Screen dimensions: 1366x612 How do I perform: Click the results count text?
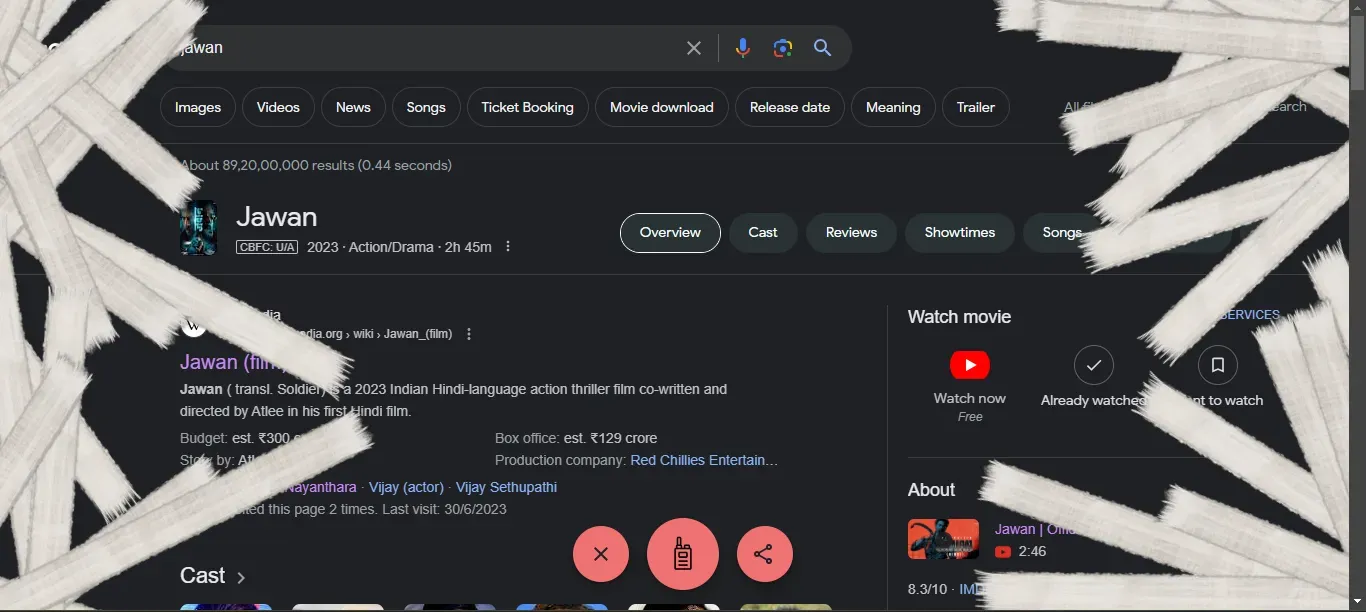(x=316, y=165)
